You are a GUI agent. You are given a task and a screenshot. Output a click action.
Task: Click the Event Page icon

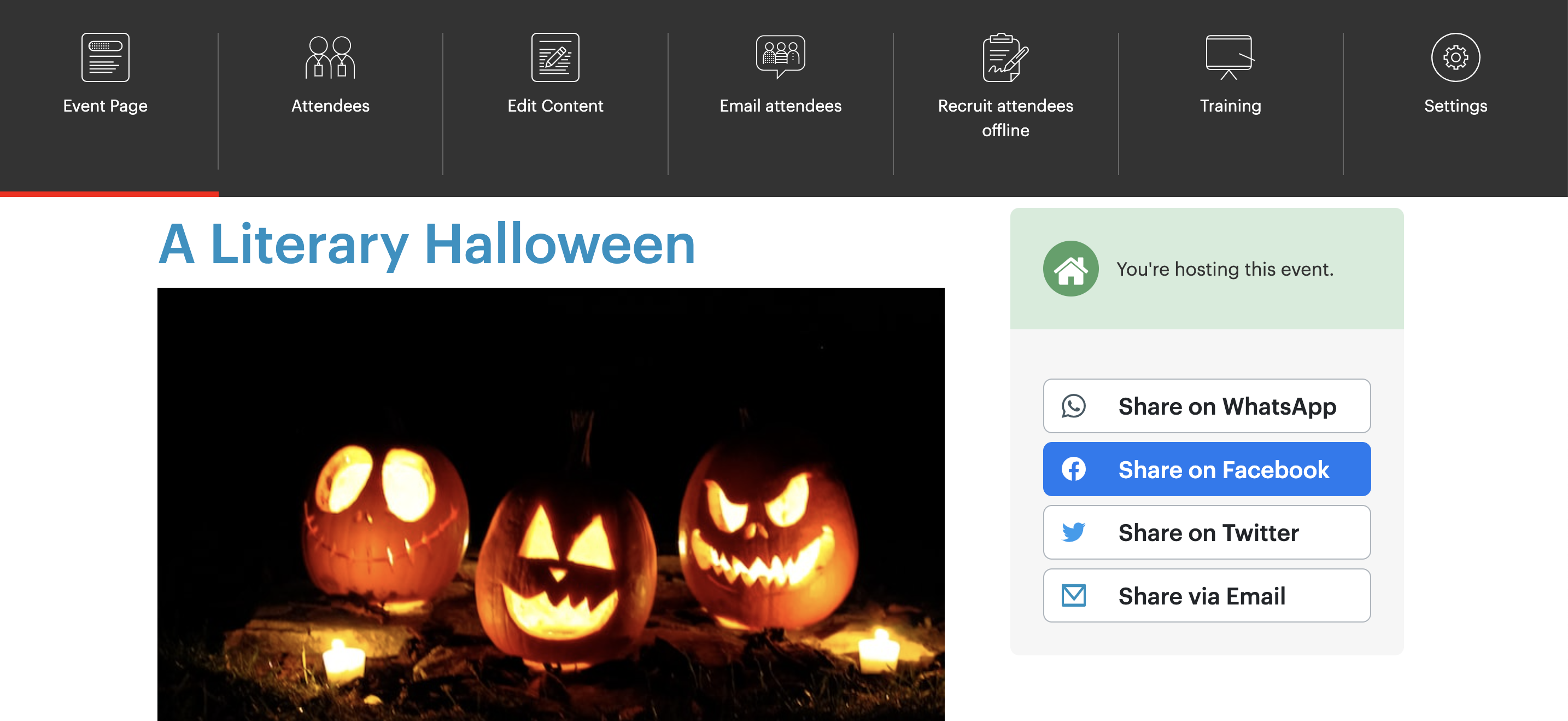tap(106, 57)
